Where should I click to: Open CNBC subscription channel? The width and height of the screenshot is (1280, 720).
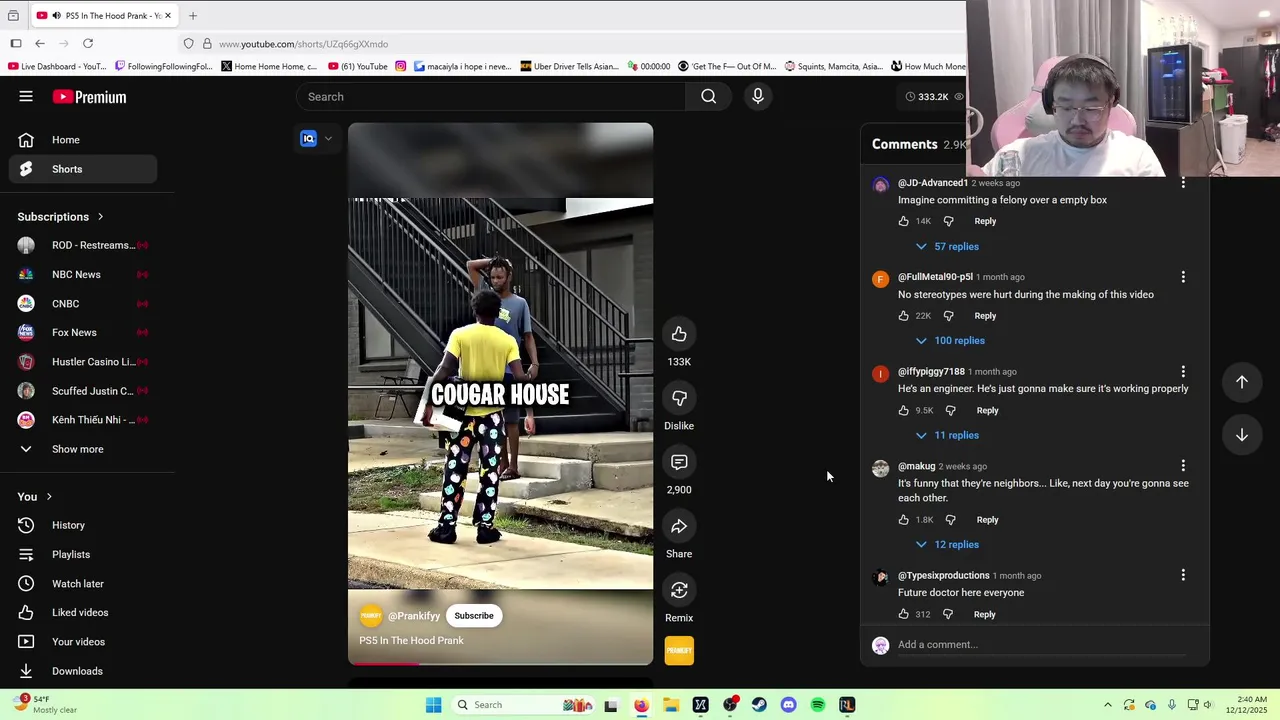pos(83,304)
